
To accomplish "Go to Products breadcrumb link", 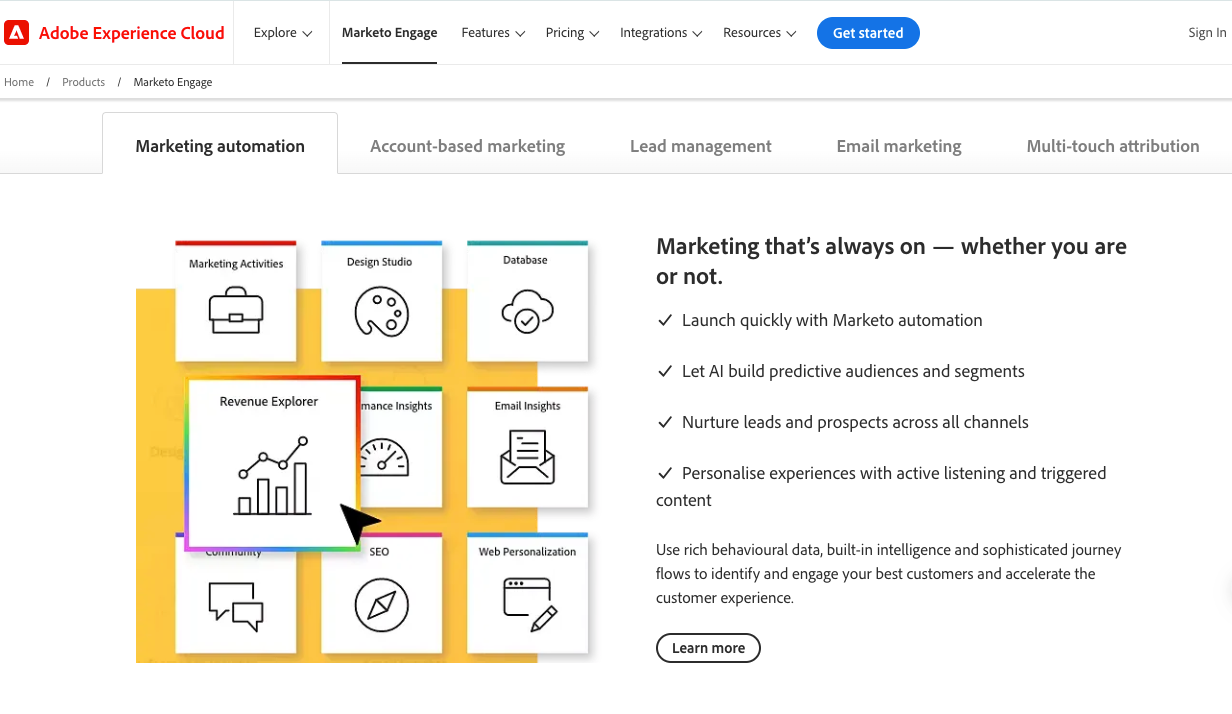I will click(83, 82).
